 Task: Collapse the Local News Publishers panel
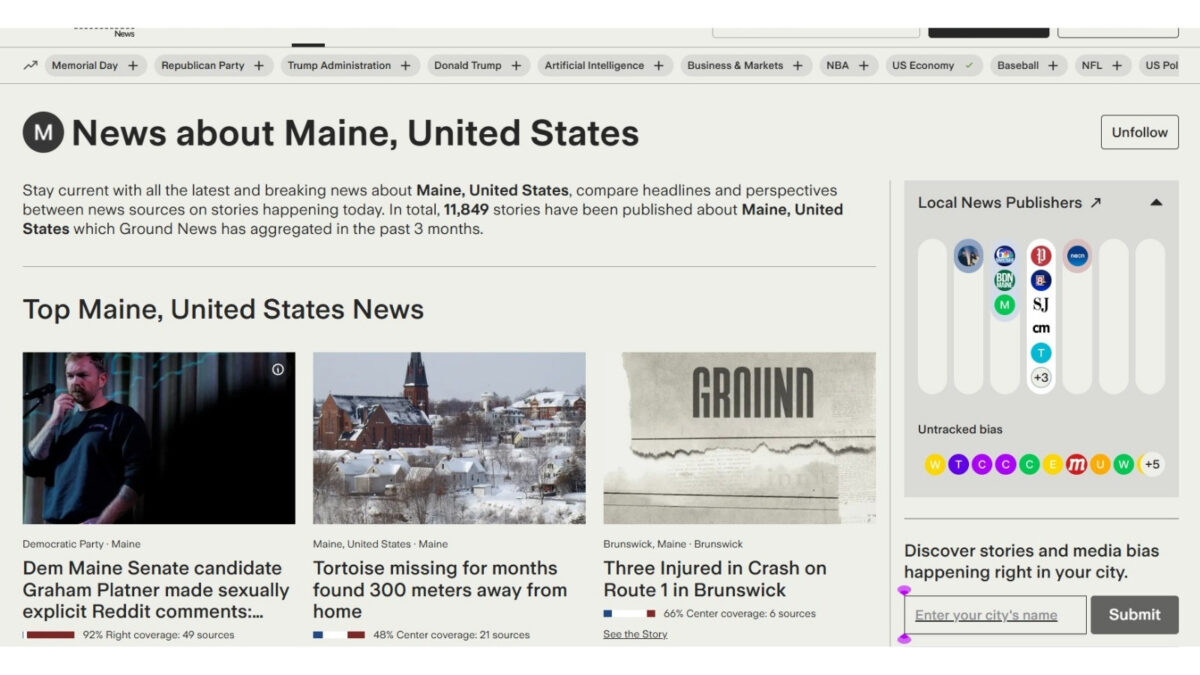(x=1156, y=203)
